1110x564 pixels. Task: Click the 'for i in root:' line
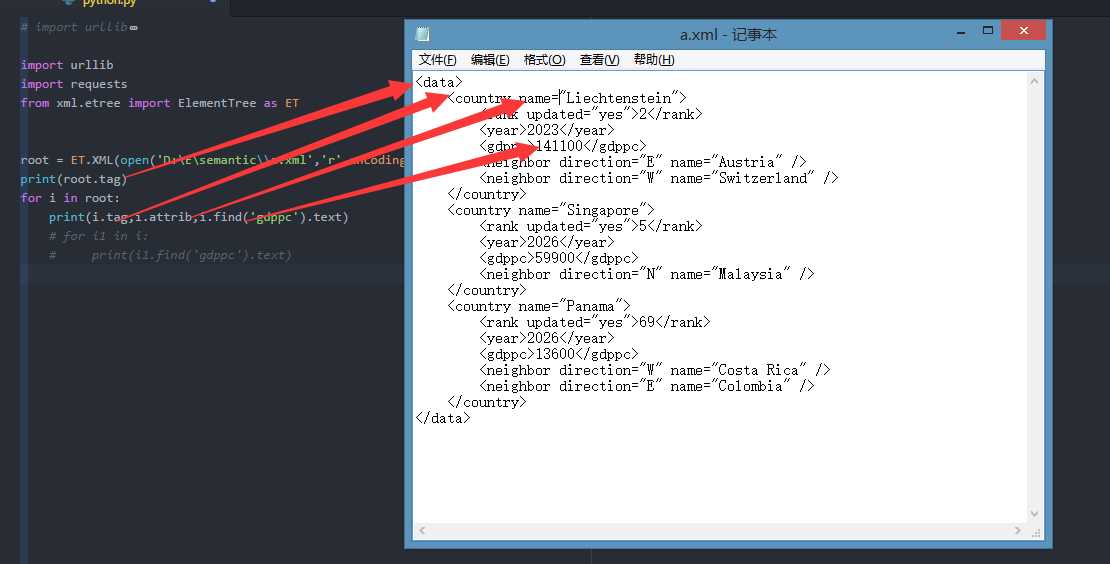(70, 198)
